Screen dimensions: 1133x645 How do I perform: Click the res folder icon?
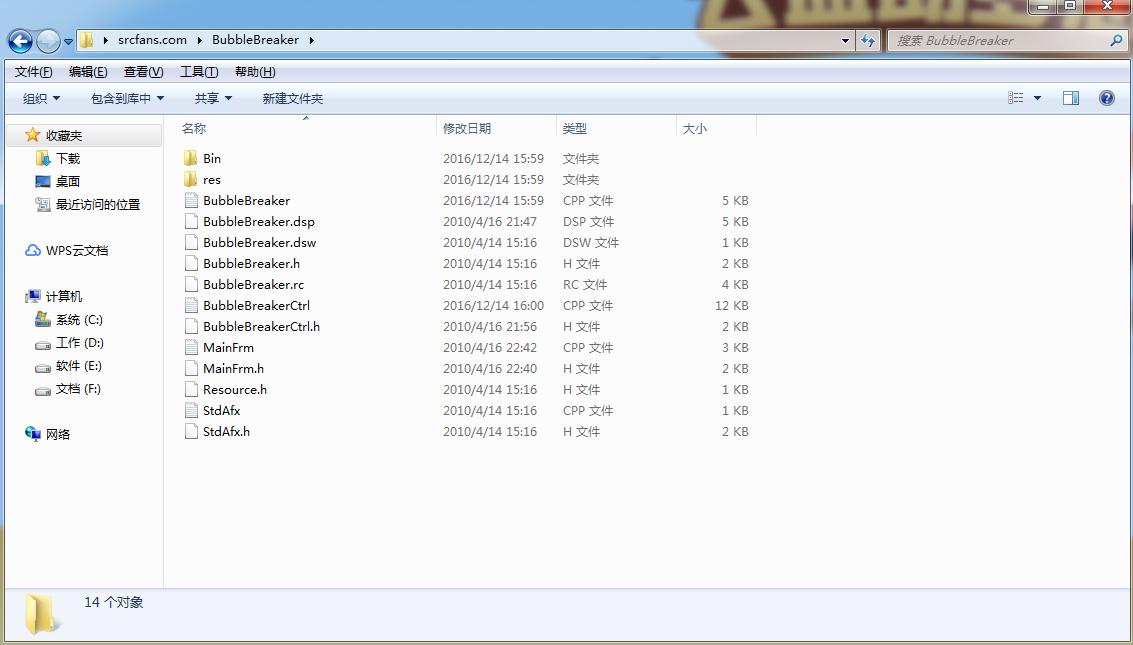[191, 179]
